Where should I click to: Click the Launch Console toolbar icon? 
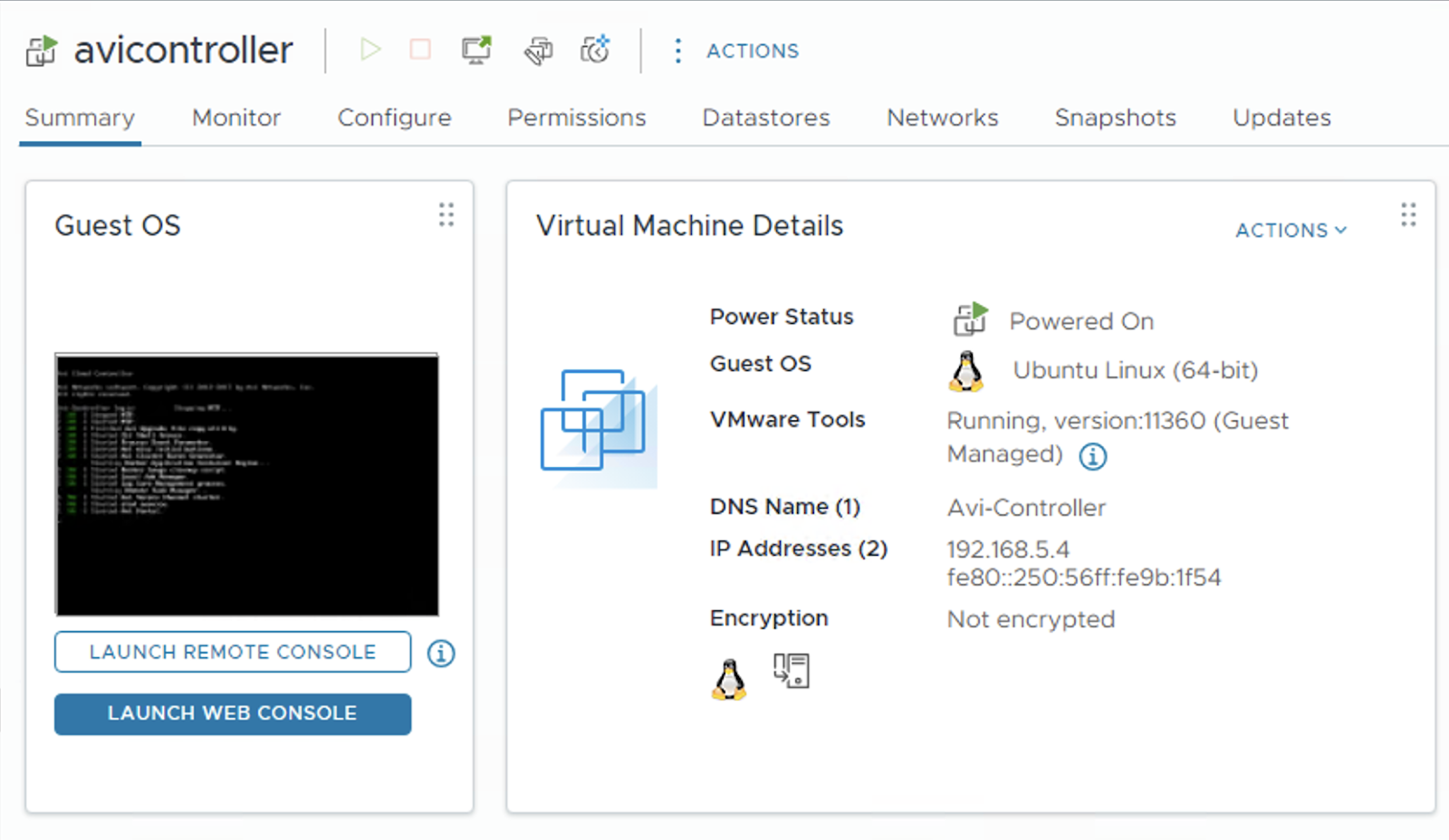point(476,50)
